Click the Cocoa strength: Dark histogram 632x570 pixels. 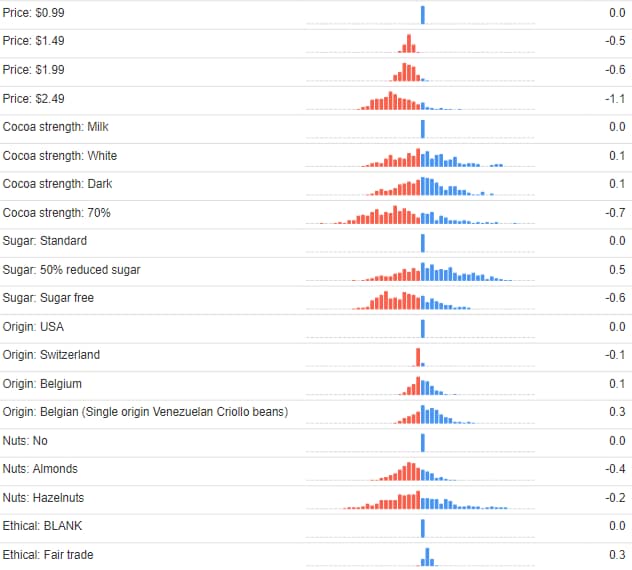[x=425, y=187]
